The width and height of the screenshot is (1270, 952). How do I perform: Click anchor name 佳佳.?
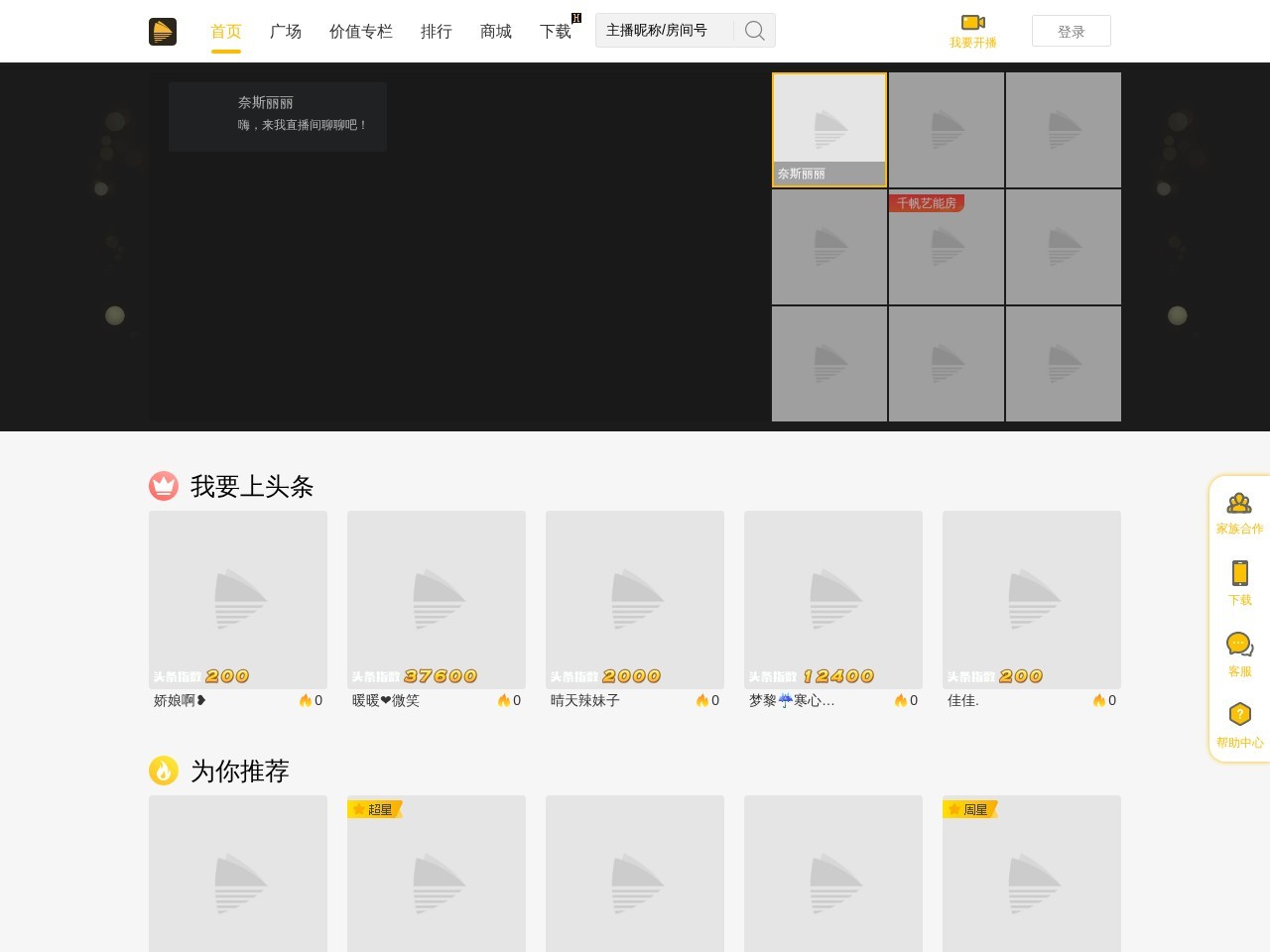[963, 700]
